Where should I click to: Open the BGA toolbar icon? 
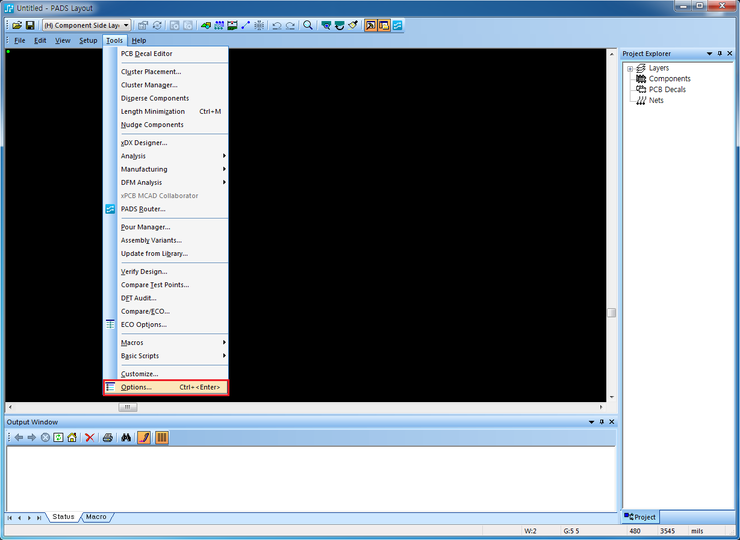259,25
